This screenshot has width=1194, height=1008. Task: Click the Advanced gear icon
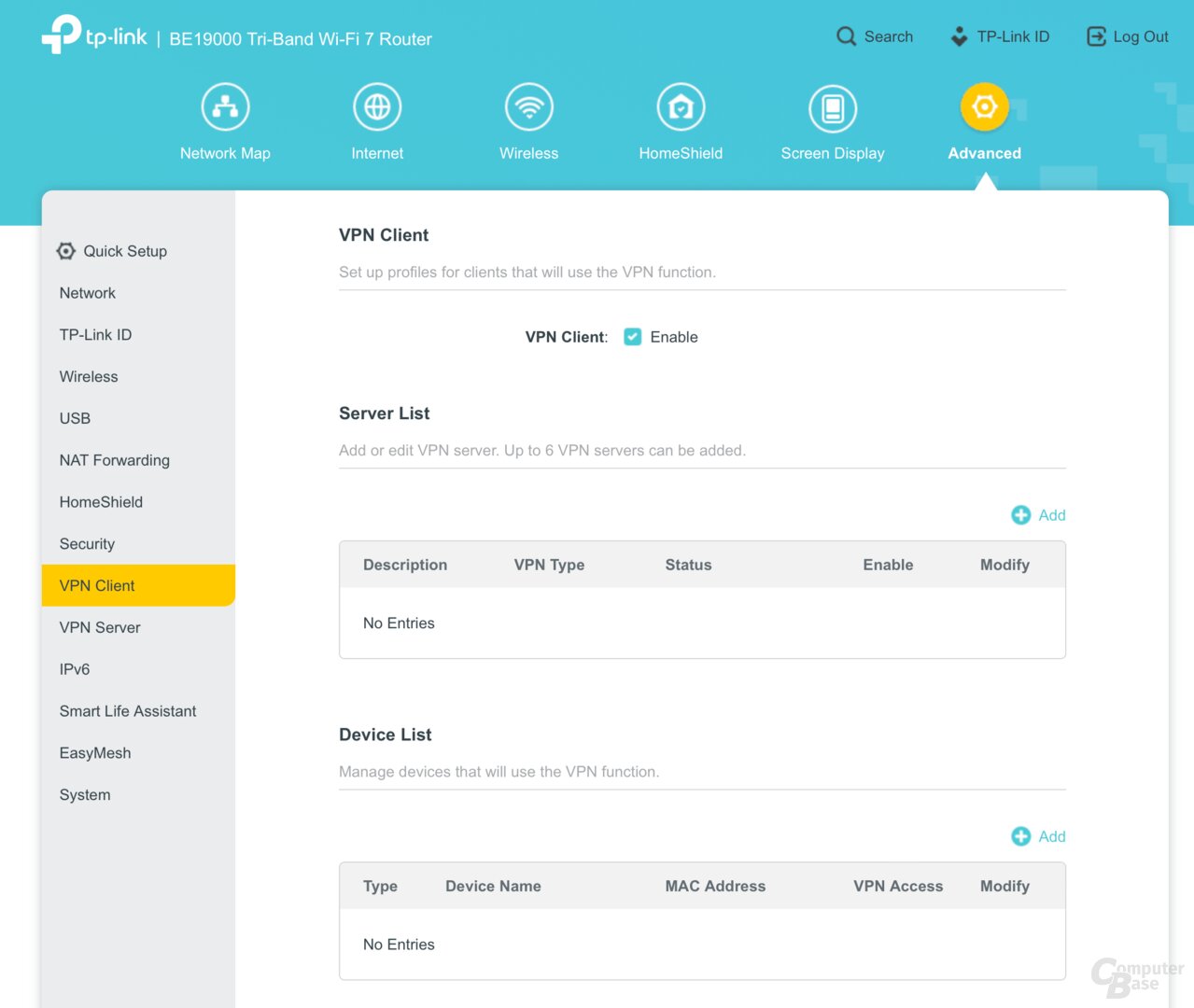(984, 107)
